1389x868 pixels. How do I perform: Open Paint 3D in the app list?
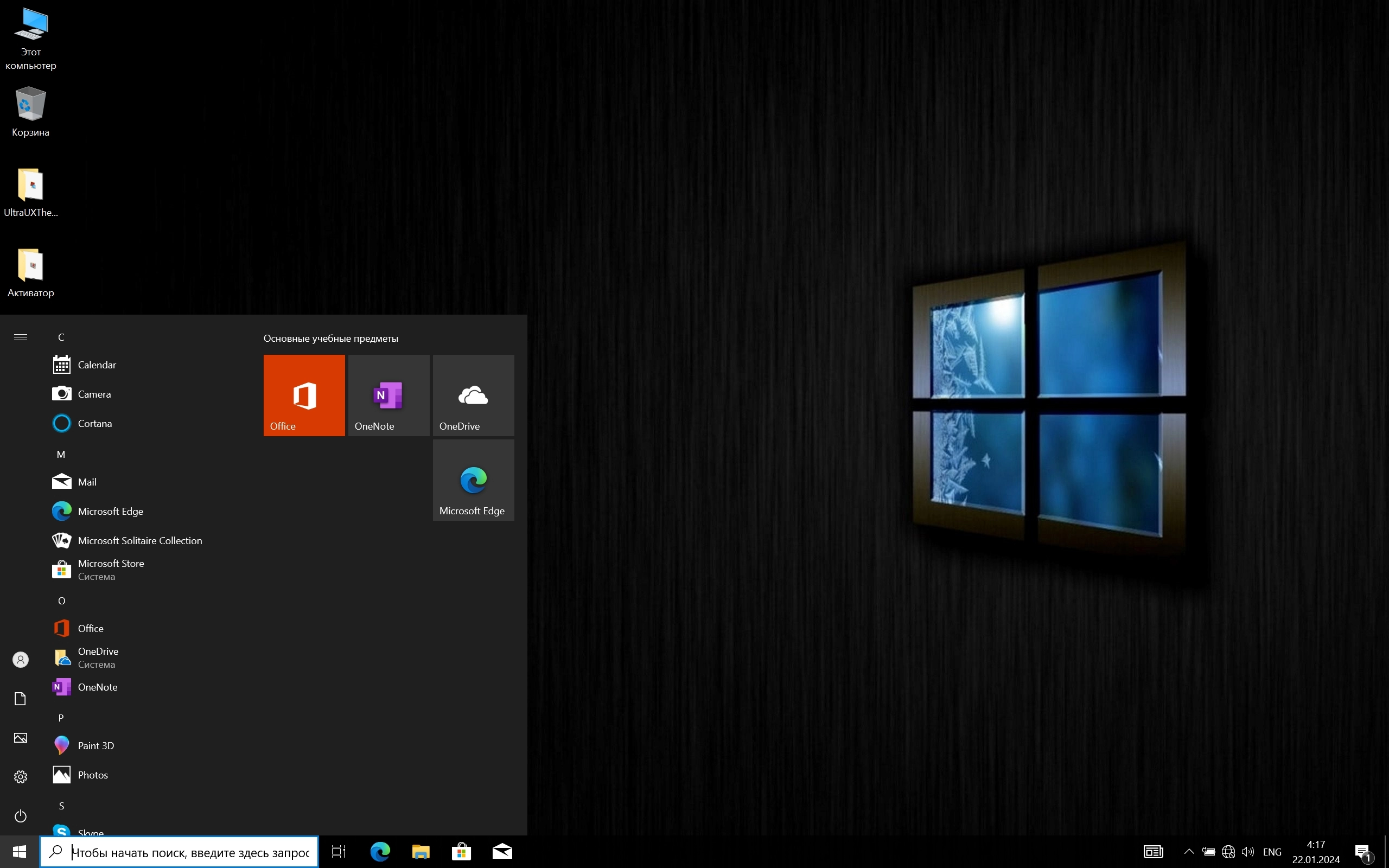tap(96, 746)
